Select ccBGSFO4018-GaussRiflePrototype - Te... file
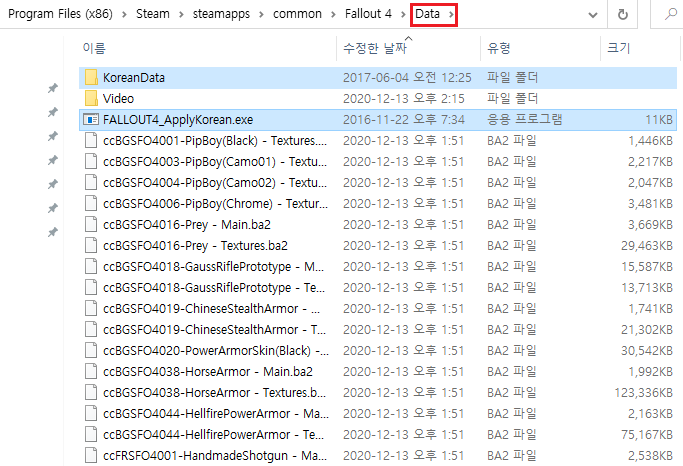Image resolution: width=683 pixels, height=466 pixels. point(213,287)
